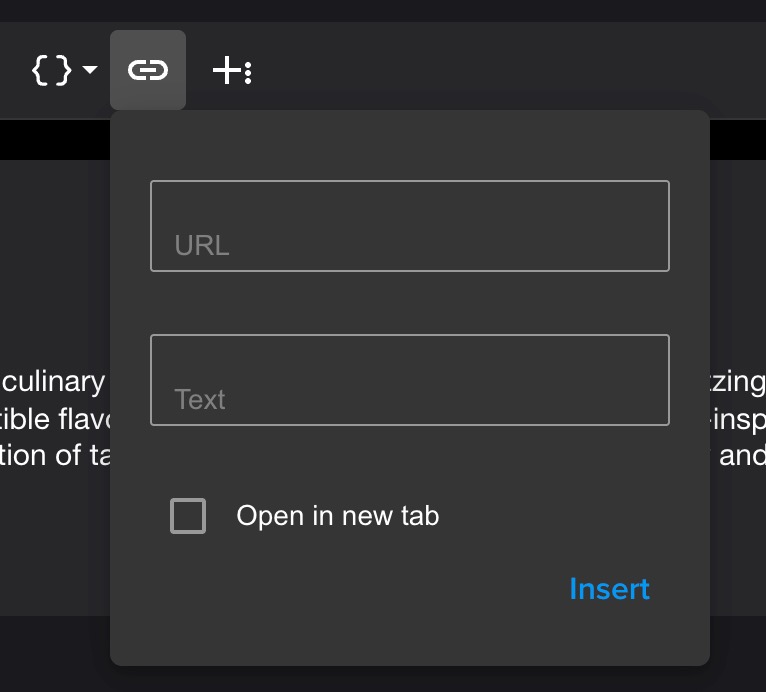Click the word "culinary" in the editor
Image resolution: width=766 pixels, height=692 pixels.
point(54,382)
